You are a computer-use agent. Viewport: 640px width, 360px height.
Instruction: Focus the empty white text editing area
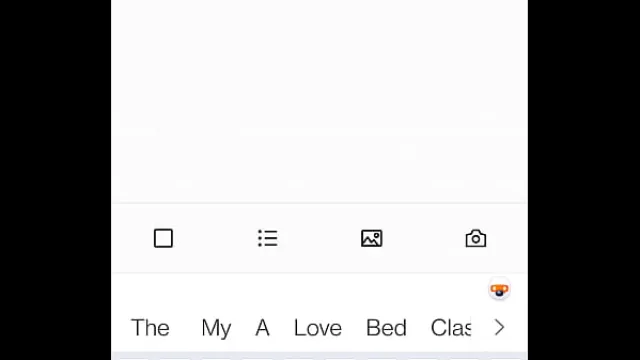319,101
